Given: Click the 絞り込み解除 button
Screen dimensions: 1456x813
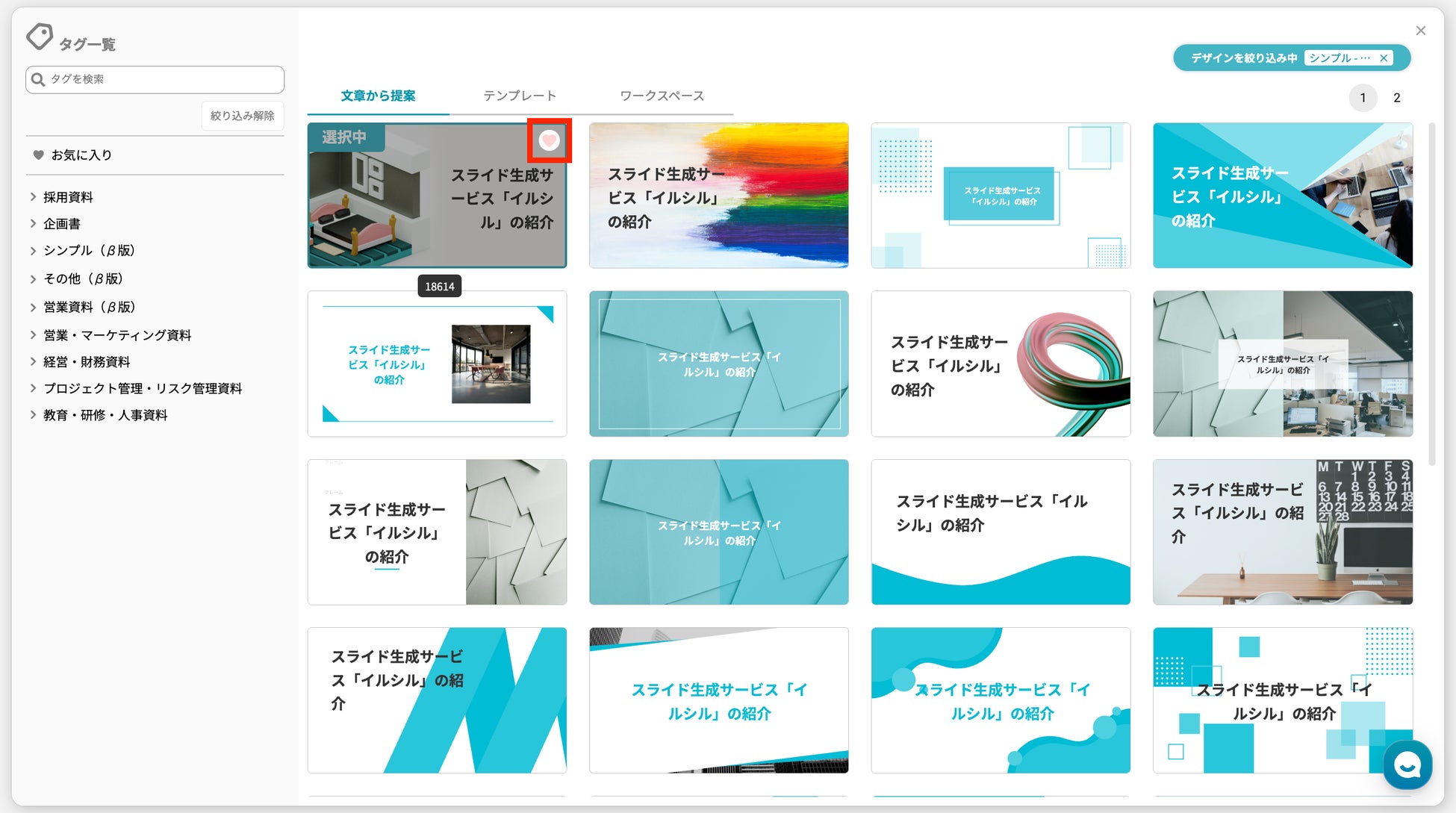Looking at the screenshot, I should [x=242, y=116].
